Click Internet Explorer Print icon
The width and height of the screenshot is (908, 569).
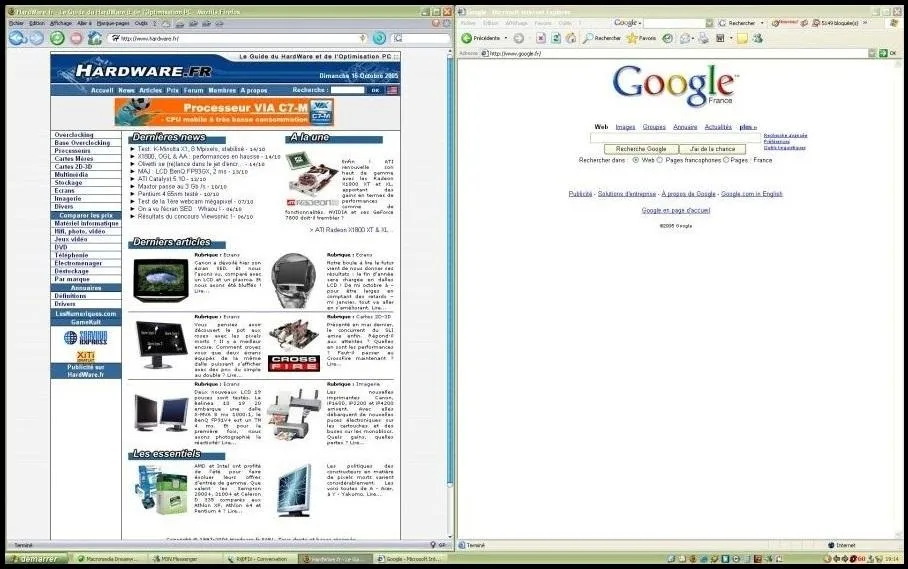coord(703,38)
